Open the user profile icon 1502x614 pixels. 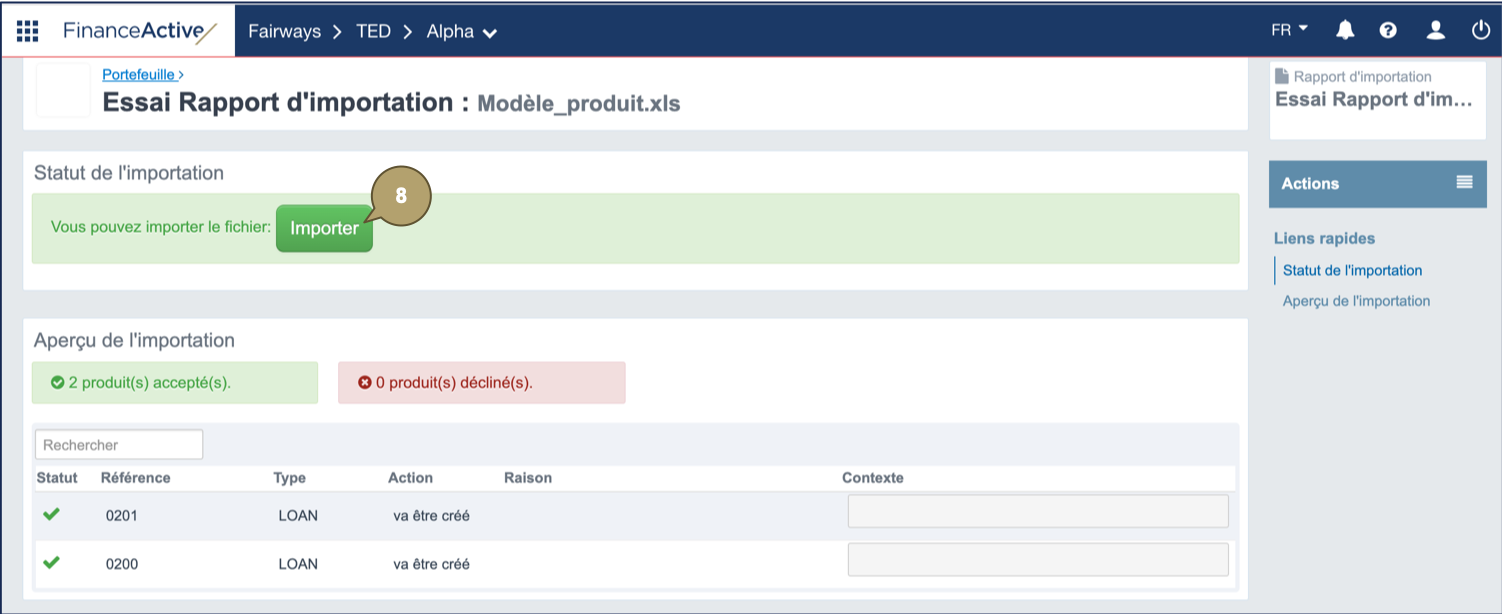[1435, 31]
